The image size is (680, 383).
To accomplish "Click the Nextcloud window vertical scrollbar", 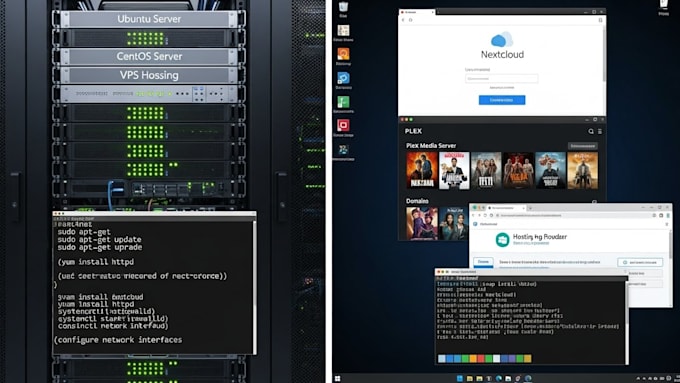I will click(604, 54).
